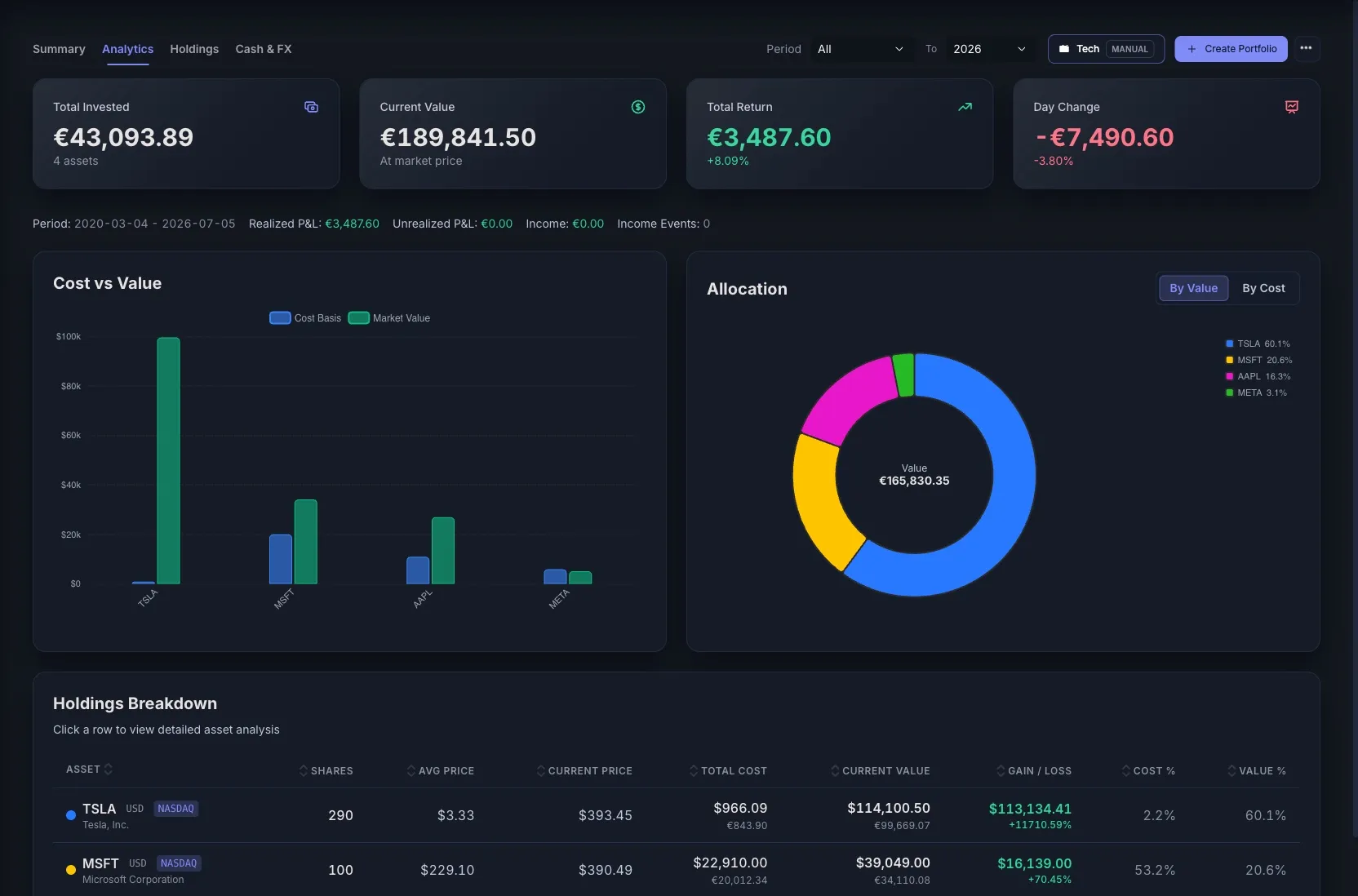Click the TSLA green Market Value bar
The height and width of the screenshot is (896, 1358).
(168, 461)
